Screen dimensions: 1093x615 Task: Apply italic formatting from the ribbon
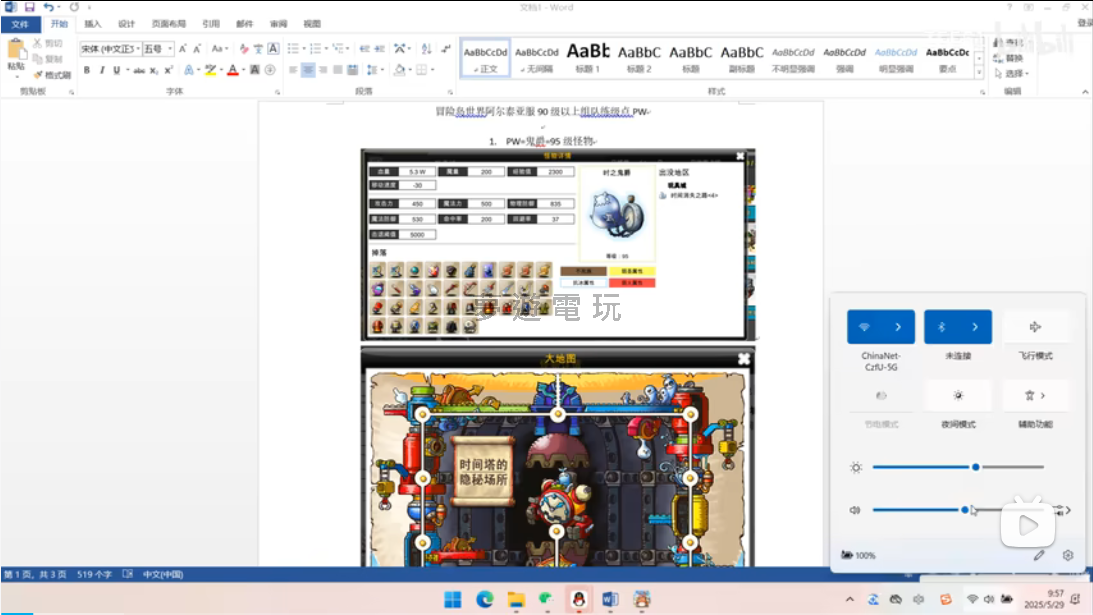(101, 70)
